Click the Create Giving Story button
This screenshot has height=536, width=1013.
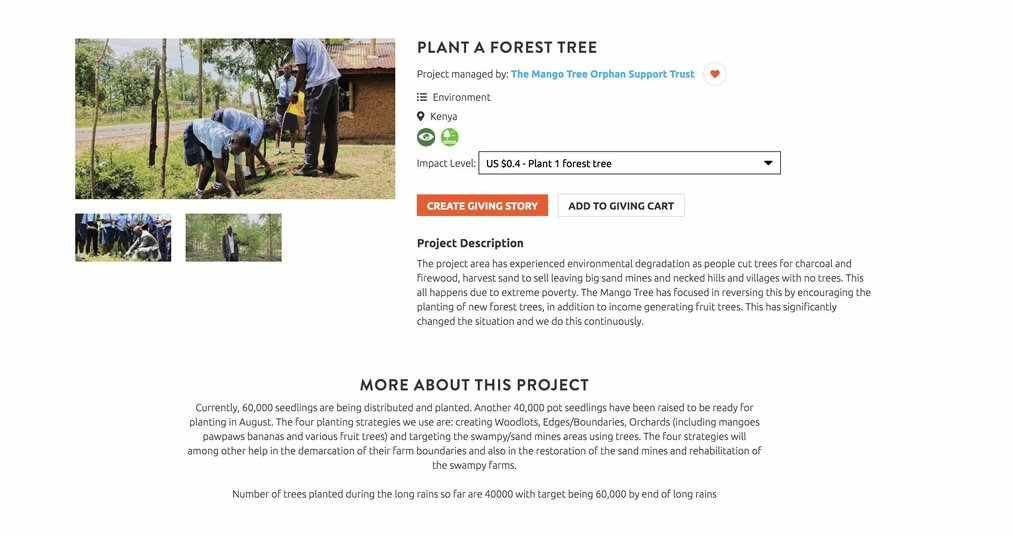click(x=482, y=205)
